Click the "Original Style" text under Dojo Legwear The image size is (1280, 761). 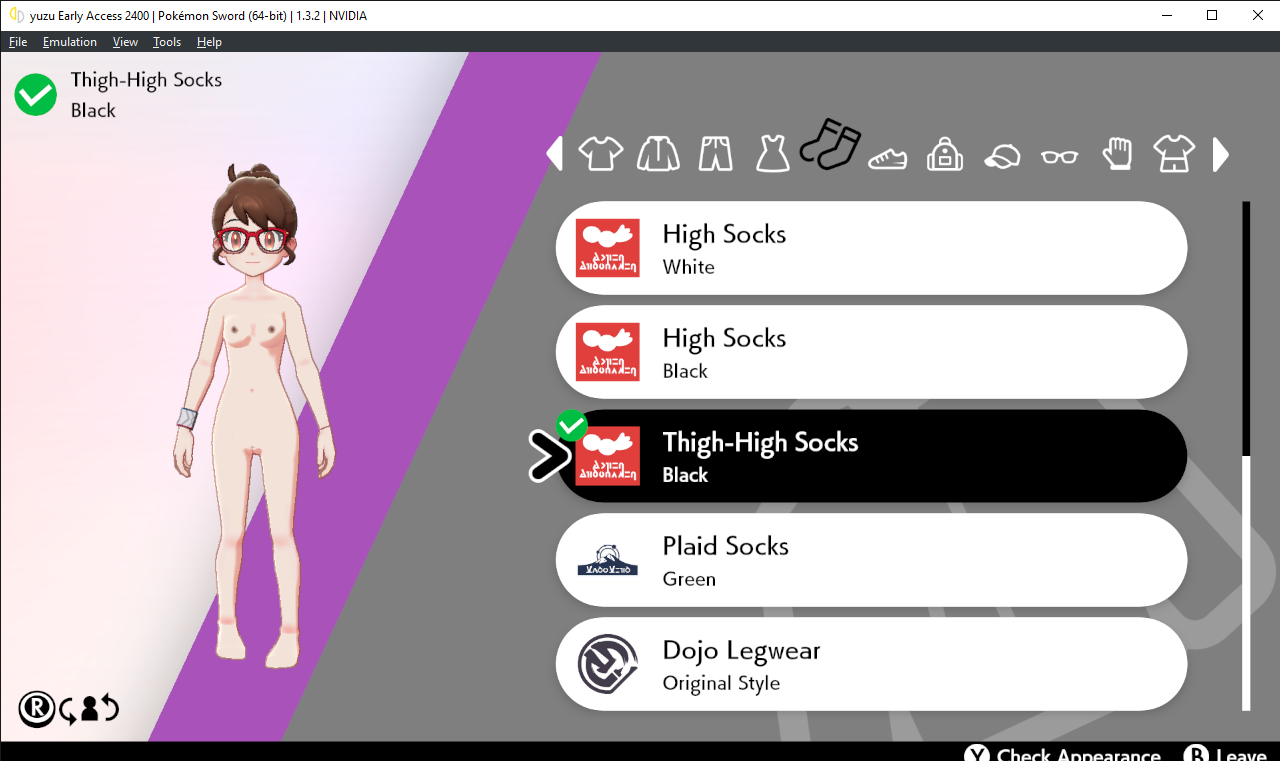[x=721, y=683]
